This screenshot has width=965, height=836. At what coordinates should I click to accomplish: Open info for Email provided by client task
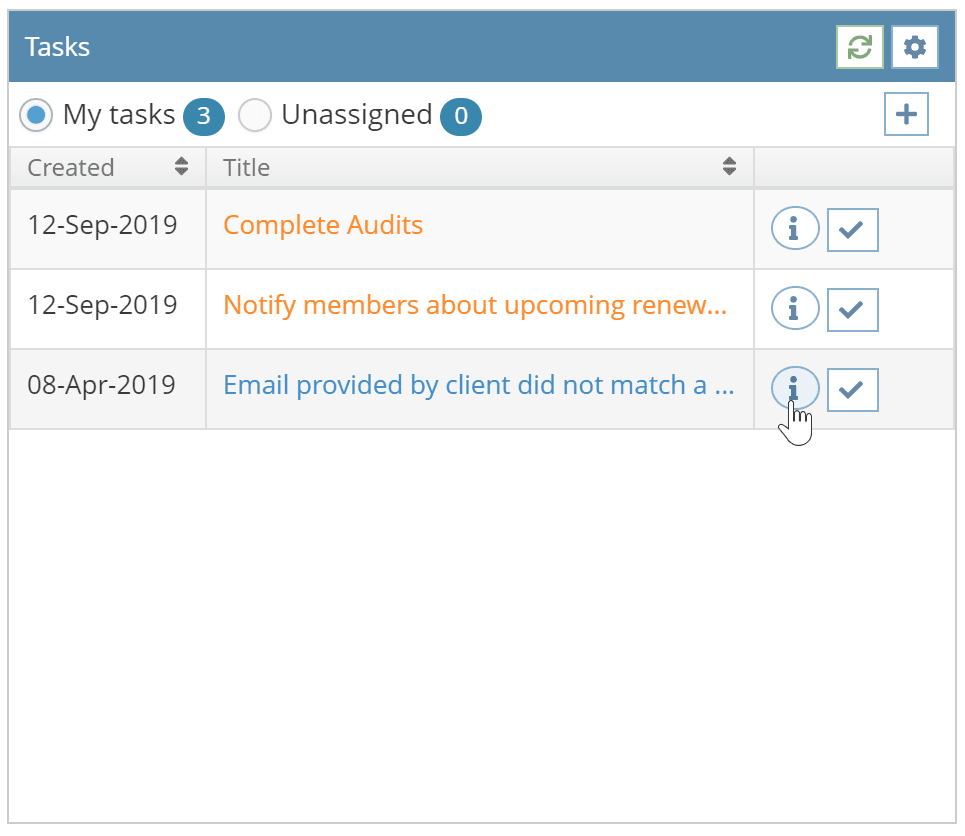click(x=795, y=388)
